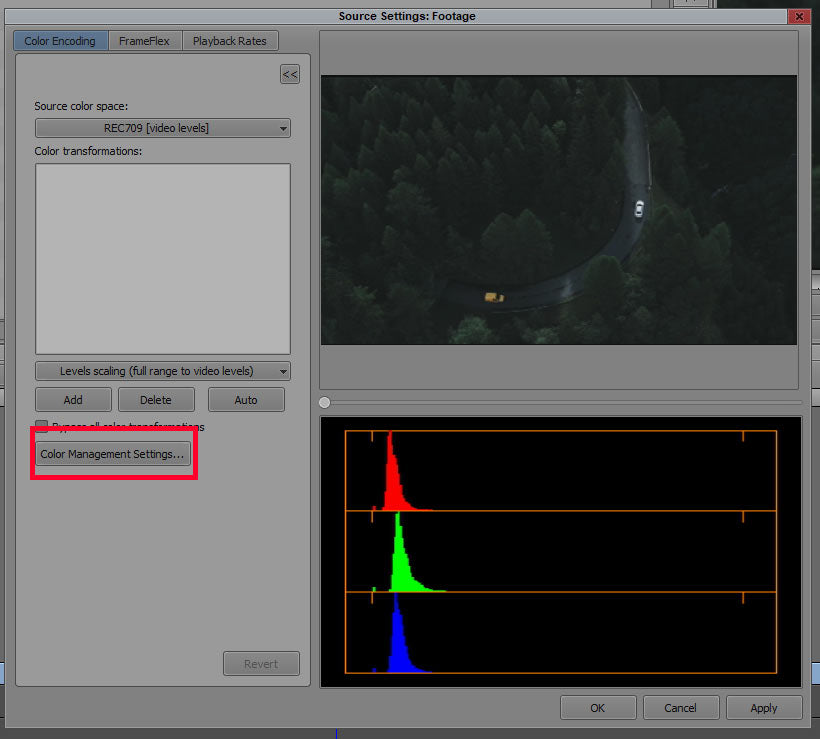Cancel the Source Settings changes
The width and height of the screenshot is (820, 739).
coord(680,708)
